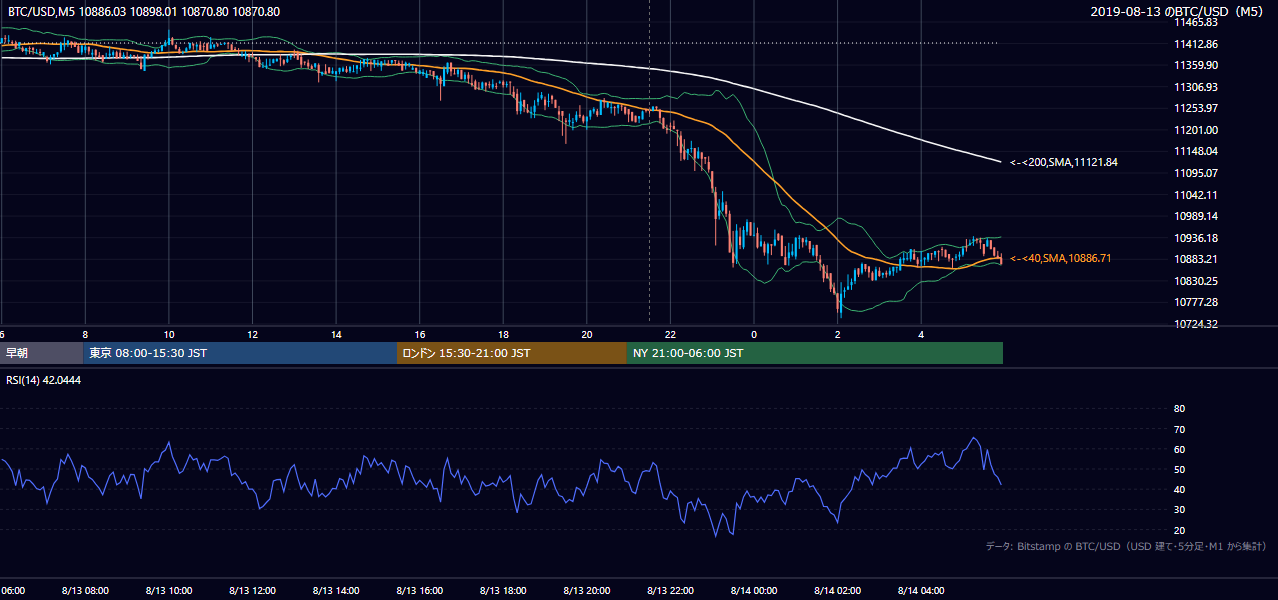Click price axis label 11253.97
Viewport: 1278px width, 600px height.
[1195, 108]
